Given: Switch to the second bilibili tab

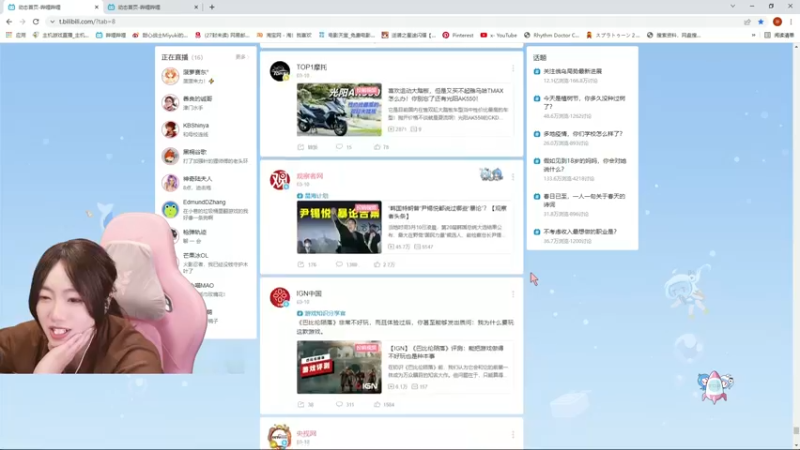Looking at the screenshot, I should (x=152, y=7).
